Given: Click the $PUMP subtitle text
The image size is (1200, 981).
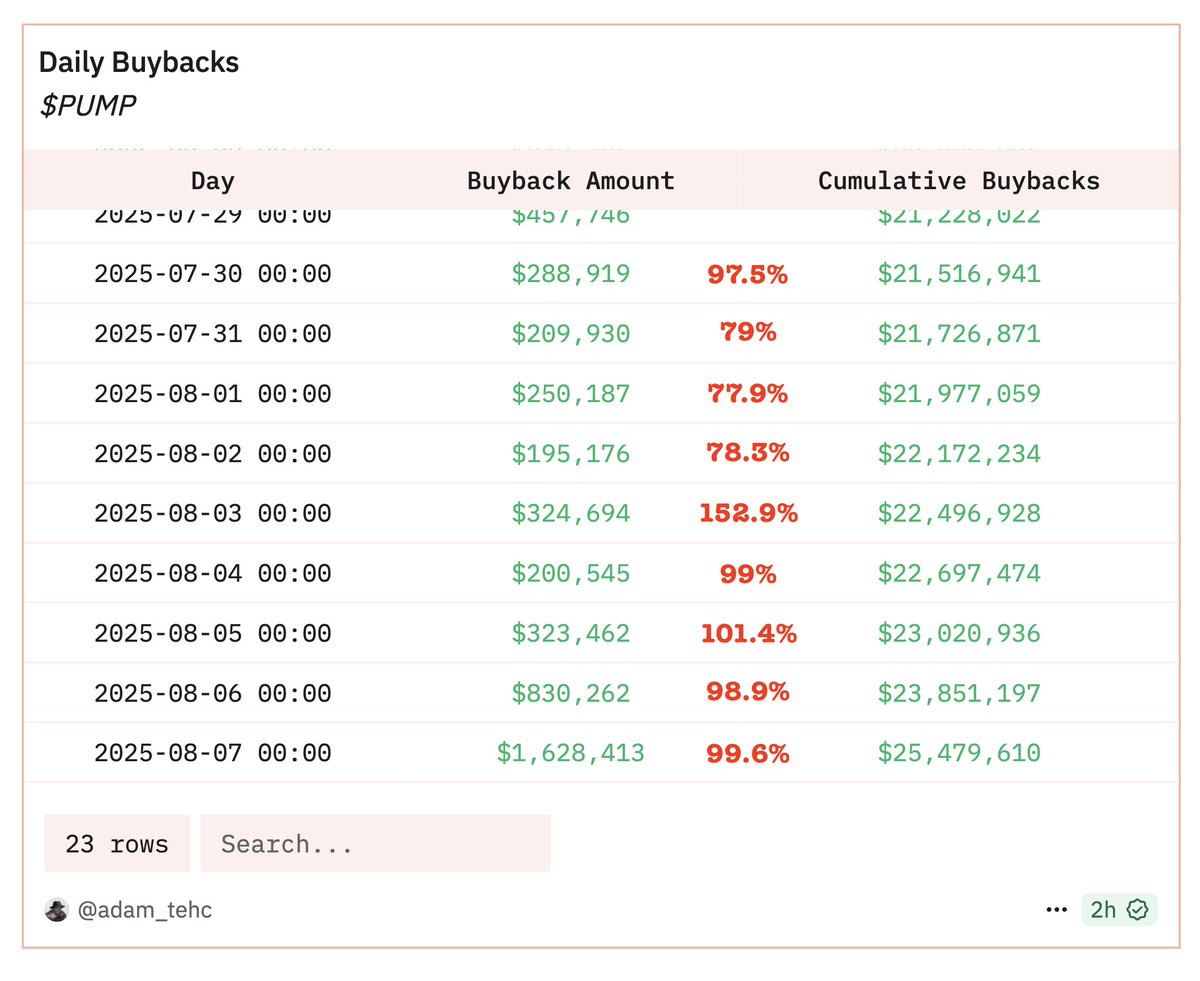Looking at the screenshot, I should [88, 106].
